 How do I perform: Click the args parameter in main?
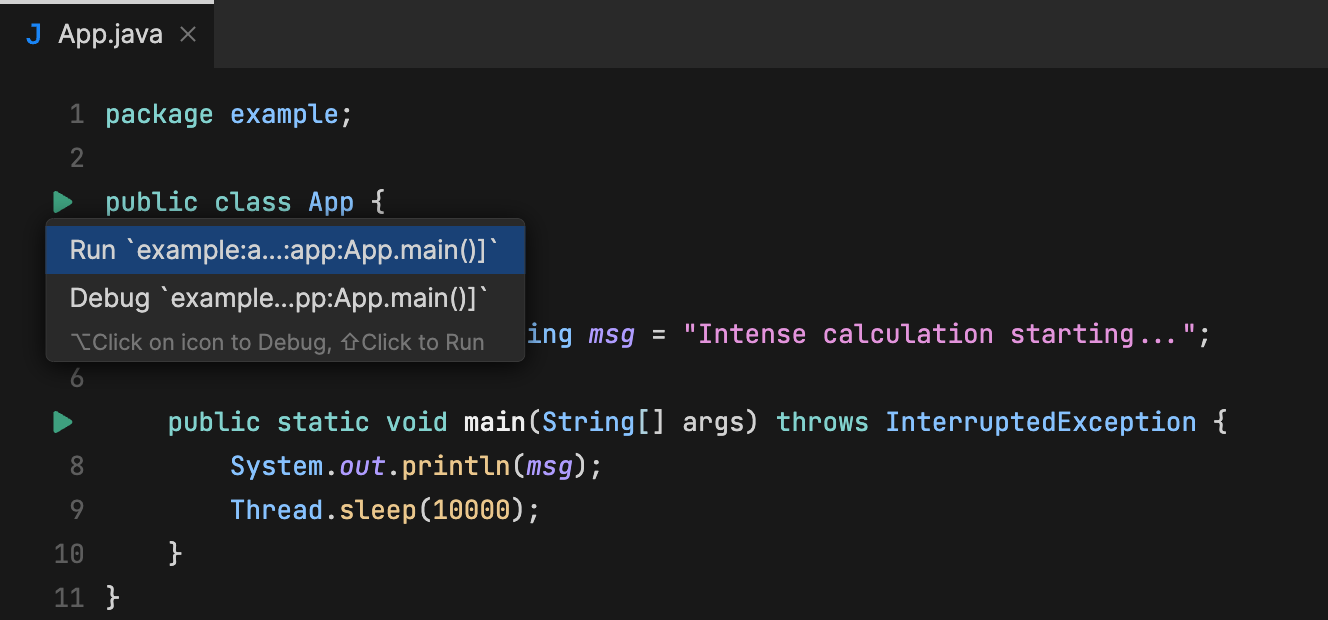point(714,422)
